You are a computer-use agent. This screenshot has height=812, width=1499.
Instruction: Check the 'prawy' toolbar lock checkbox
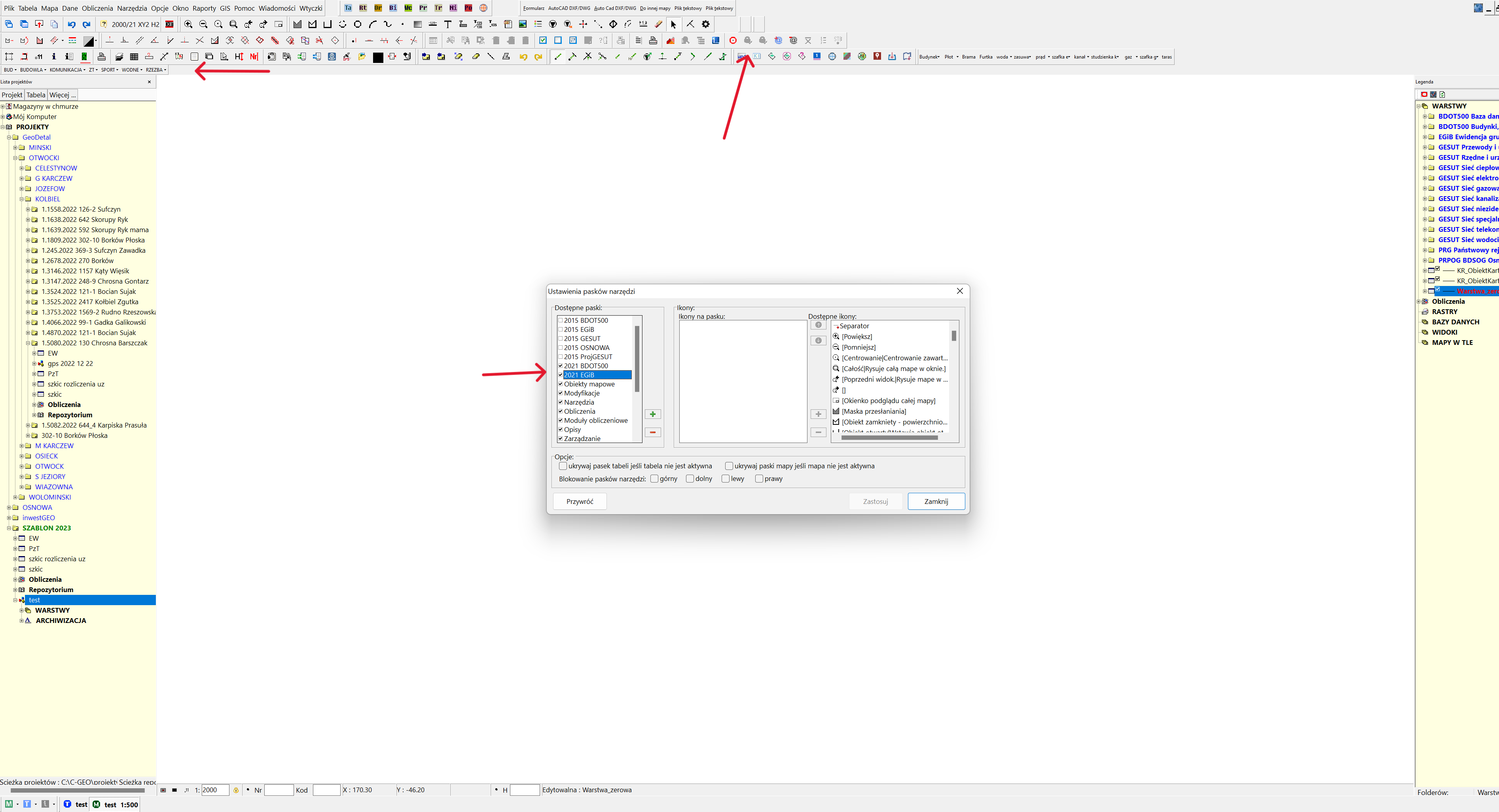pyautogui.click(x=759, y=479)
